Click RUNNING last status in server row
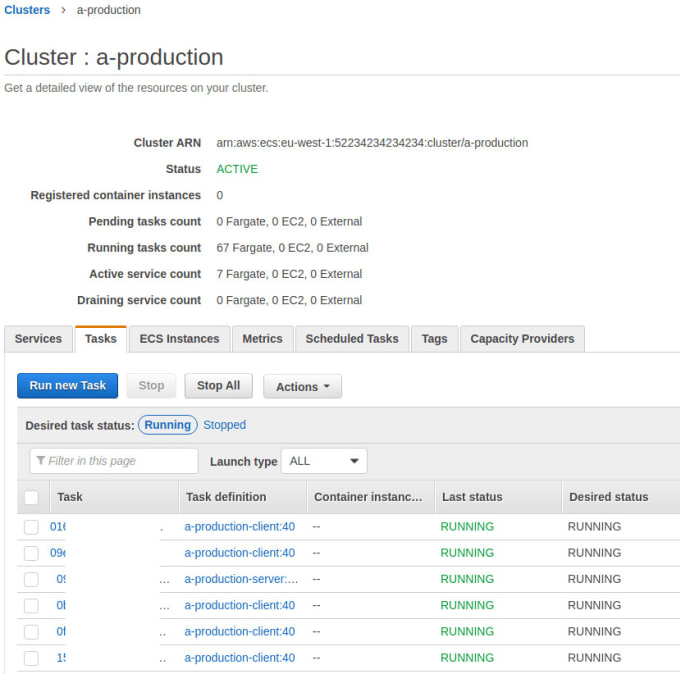Image resolution: width=680 pixels, height=674 pixels. [x=467, y=579]
